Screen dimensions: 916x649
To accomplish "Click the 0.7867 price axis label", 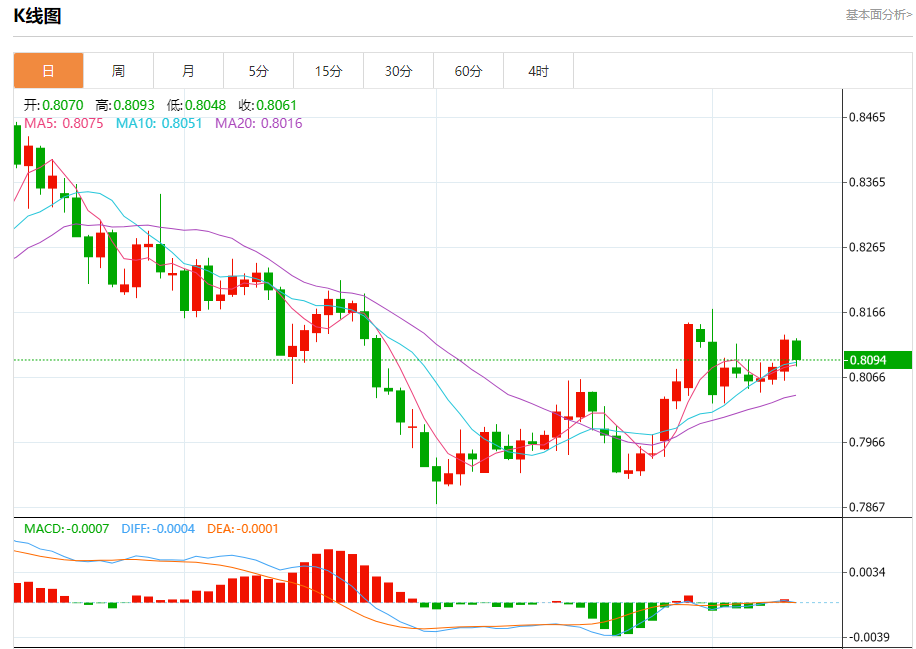I will 867,507.
